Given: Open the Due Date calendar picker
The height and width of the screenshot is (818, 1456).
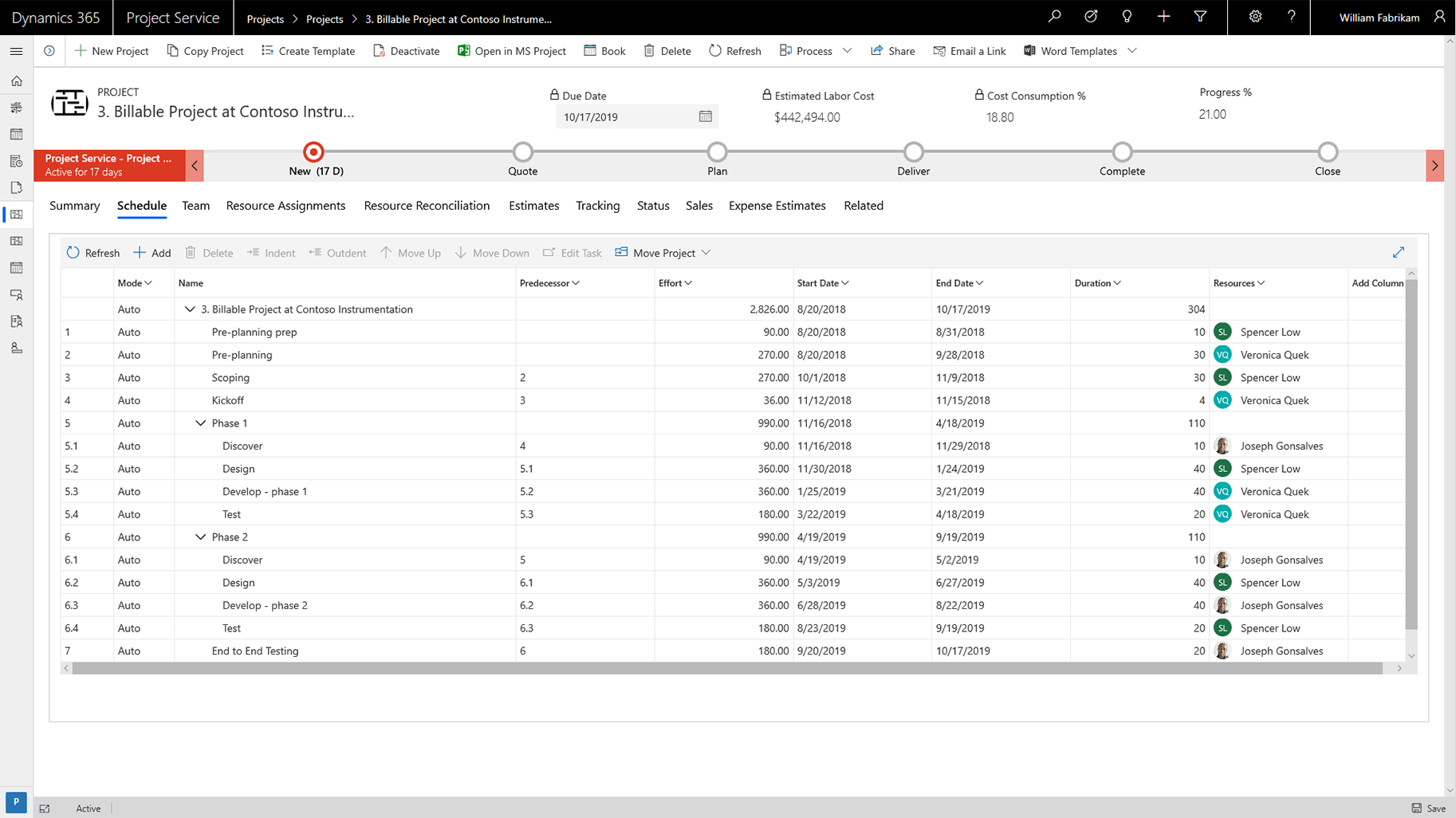Looking at the screenshot, I should (705, 116).
